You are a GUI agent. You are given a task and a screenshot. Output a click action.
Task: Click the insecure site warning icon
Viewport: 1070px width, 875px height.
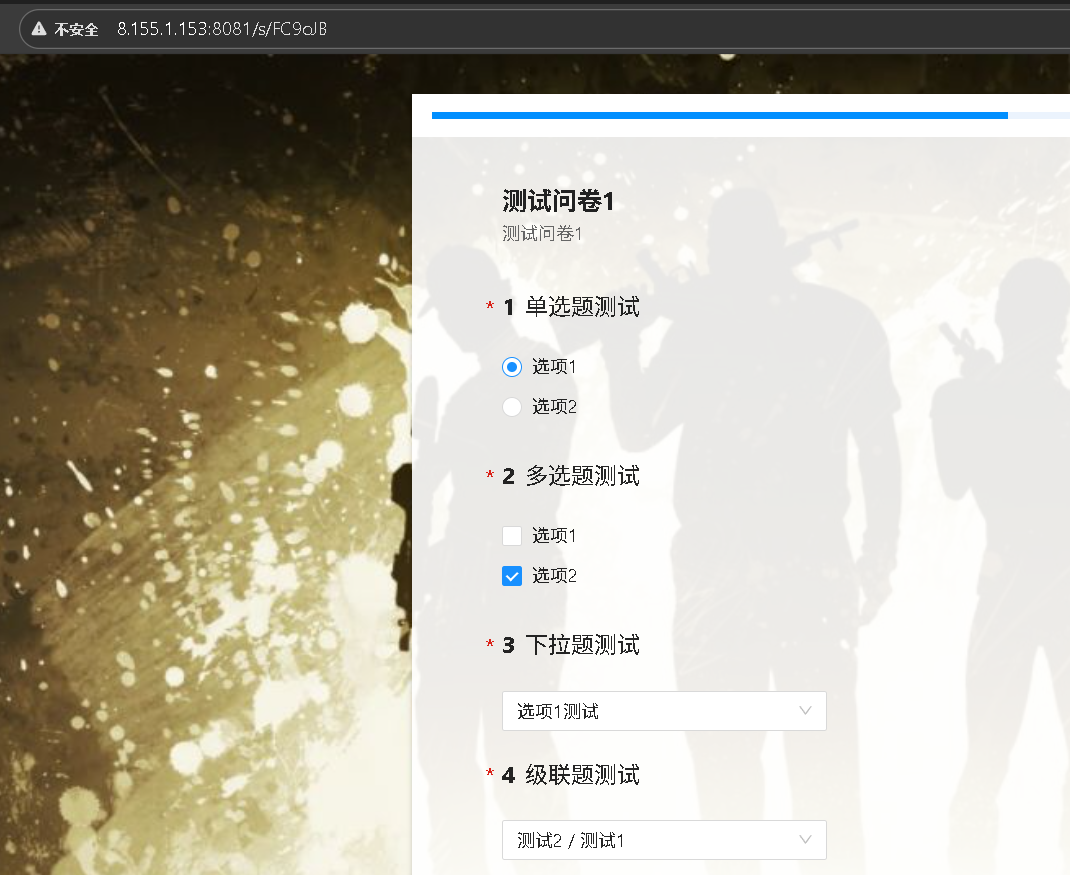coord(39,29)
